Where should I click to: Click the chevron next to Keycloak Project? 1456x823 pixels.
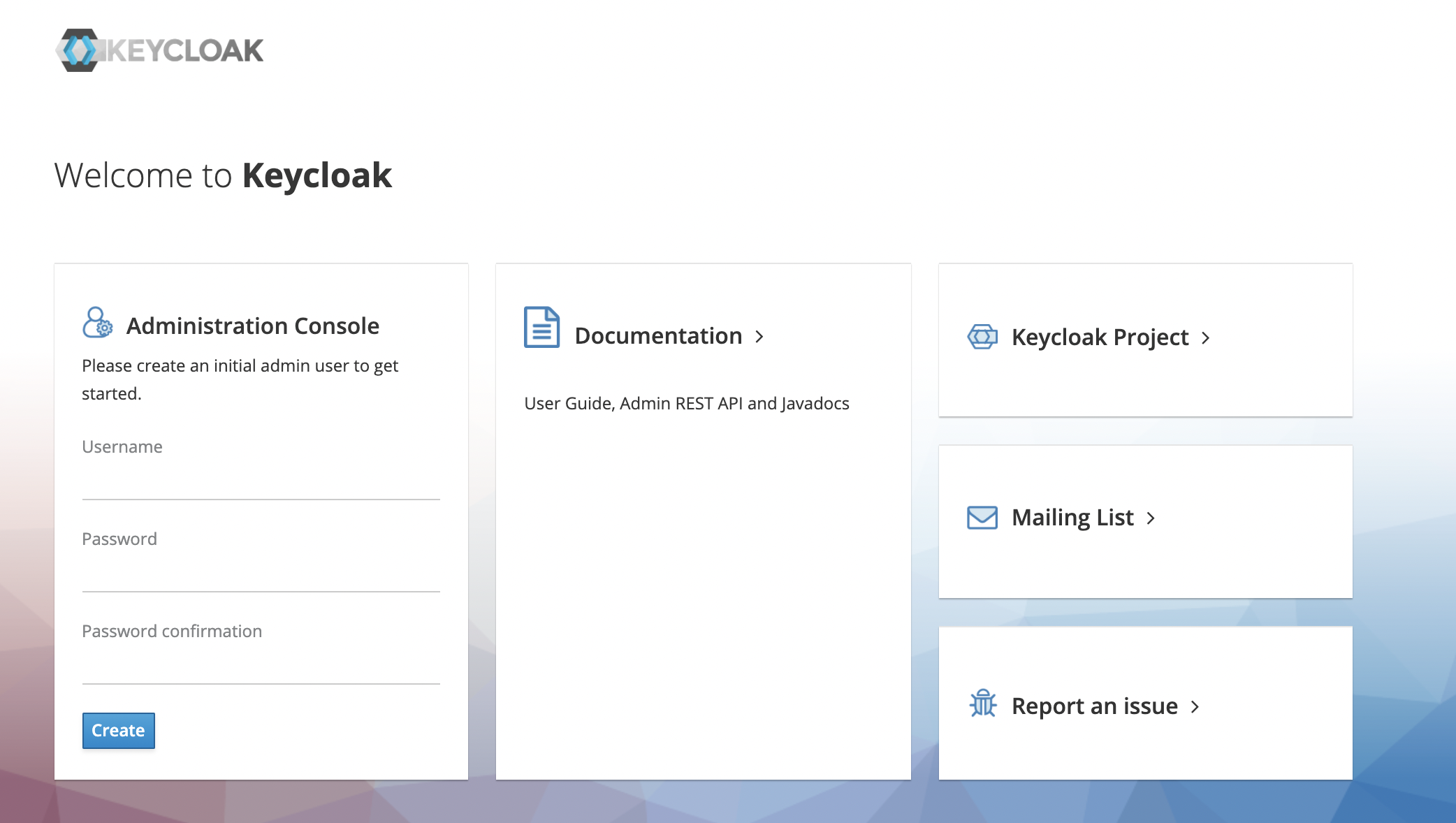coord(1205,338)
